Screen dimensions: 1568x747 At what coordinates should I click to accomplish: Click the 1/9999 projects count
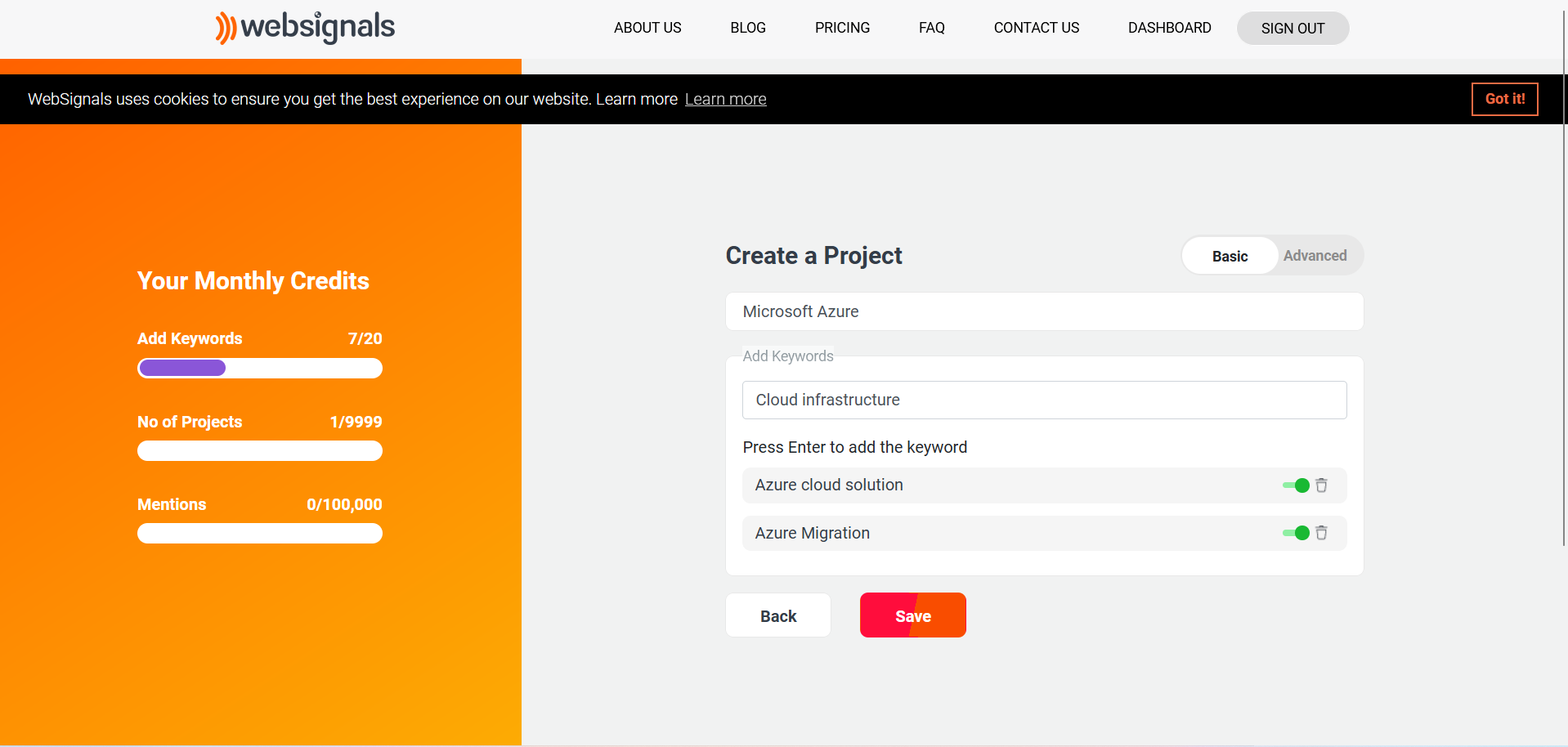tap(356, 422)
